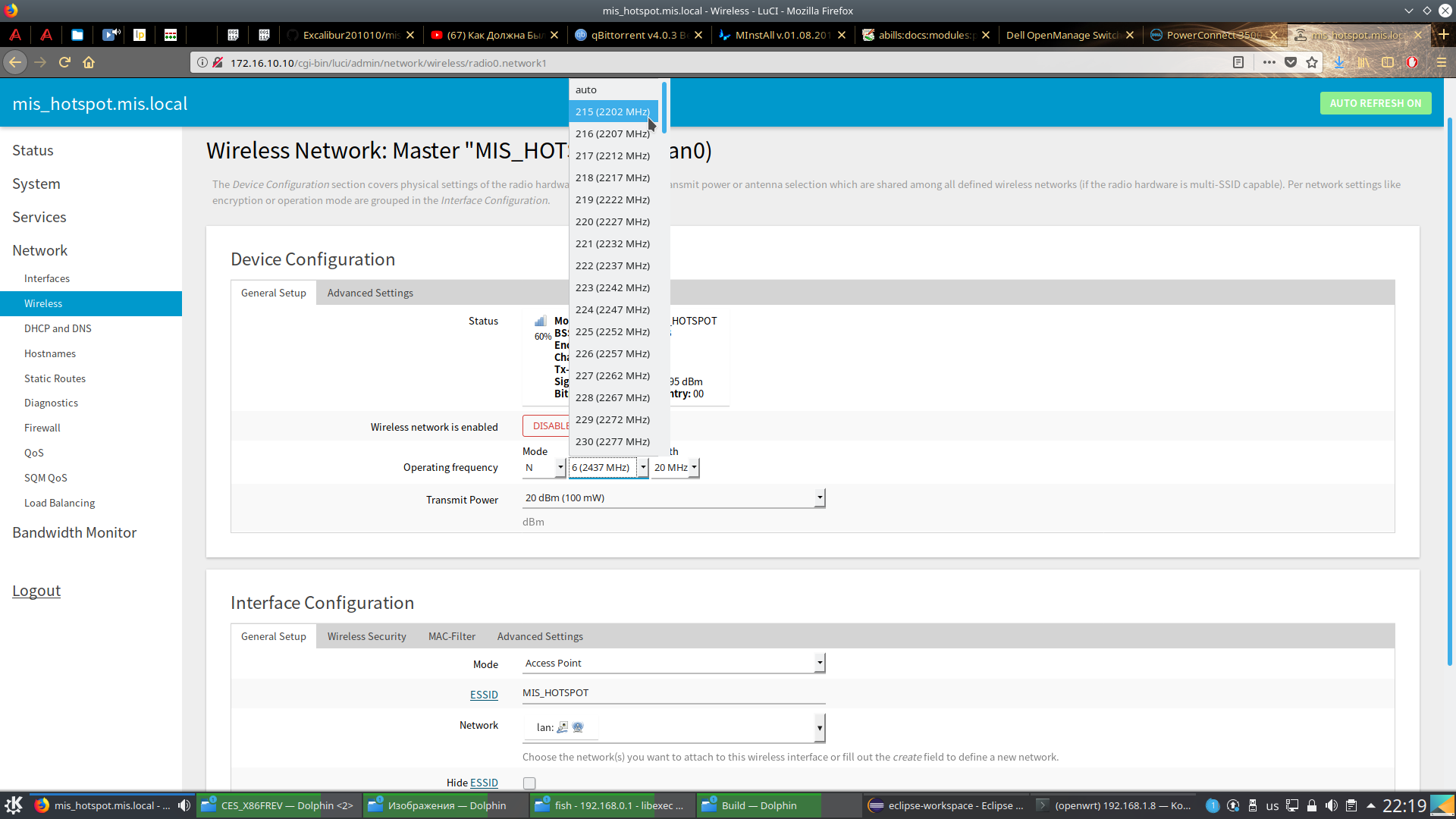Click the Logout link

coord(36,591)
